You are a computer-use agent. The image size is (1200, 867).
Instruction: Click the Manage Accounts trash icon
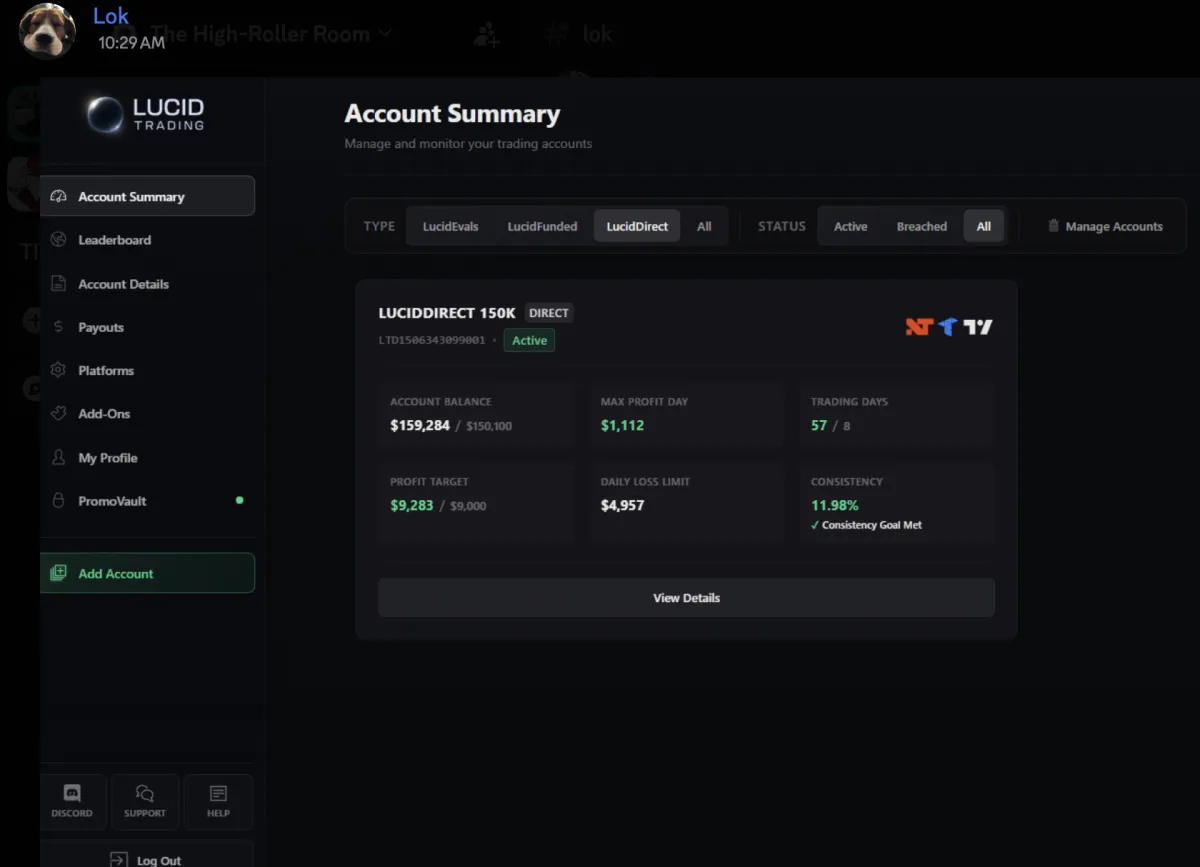(x=1053, y=226)
